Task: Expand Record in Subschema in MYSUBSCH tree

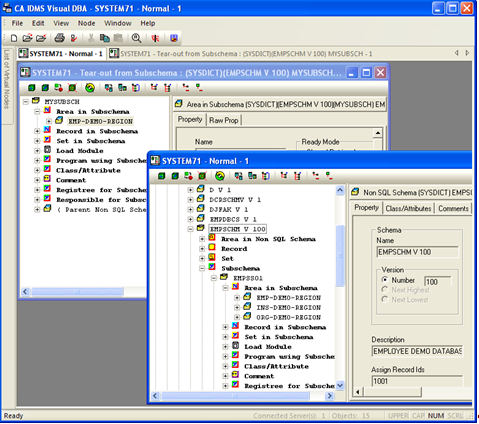Action: (x=37, y=131)
